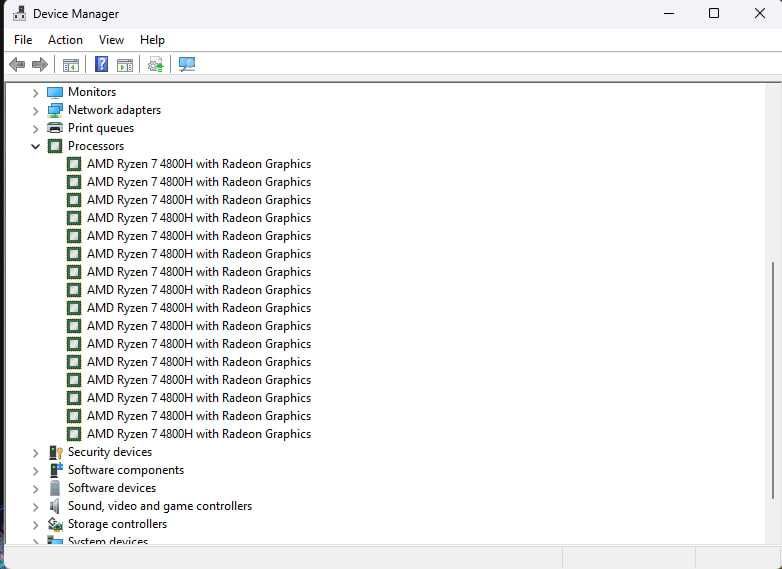
Task: Click the Monitors category icon
Action: coord(55,92)
